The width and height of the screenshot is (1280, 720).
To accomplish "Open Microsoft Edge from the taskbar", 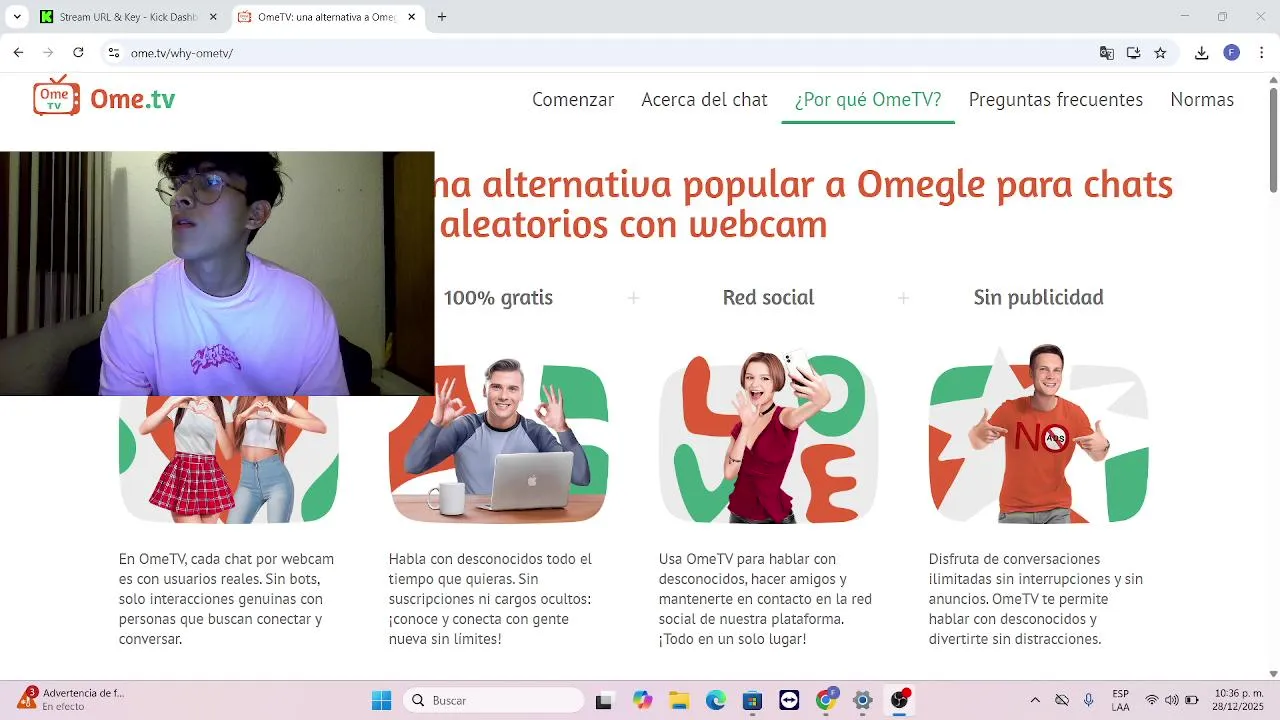I will (x=716, y=700).
